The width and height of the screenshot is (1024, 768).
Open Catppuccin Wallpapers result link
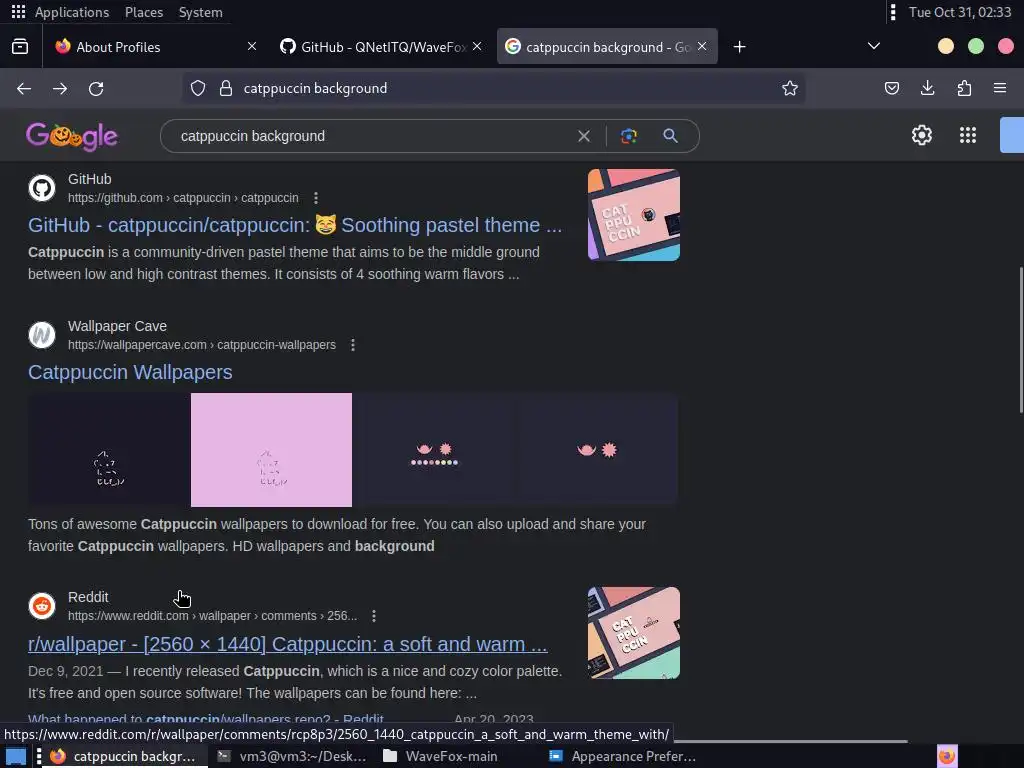tap(130, 372)
